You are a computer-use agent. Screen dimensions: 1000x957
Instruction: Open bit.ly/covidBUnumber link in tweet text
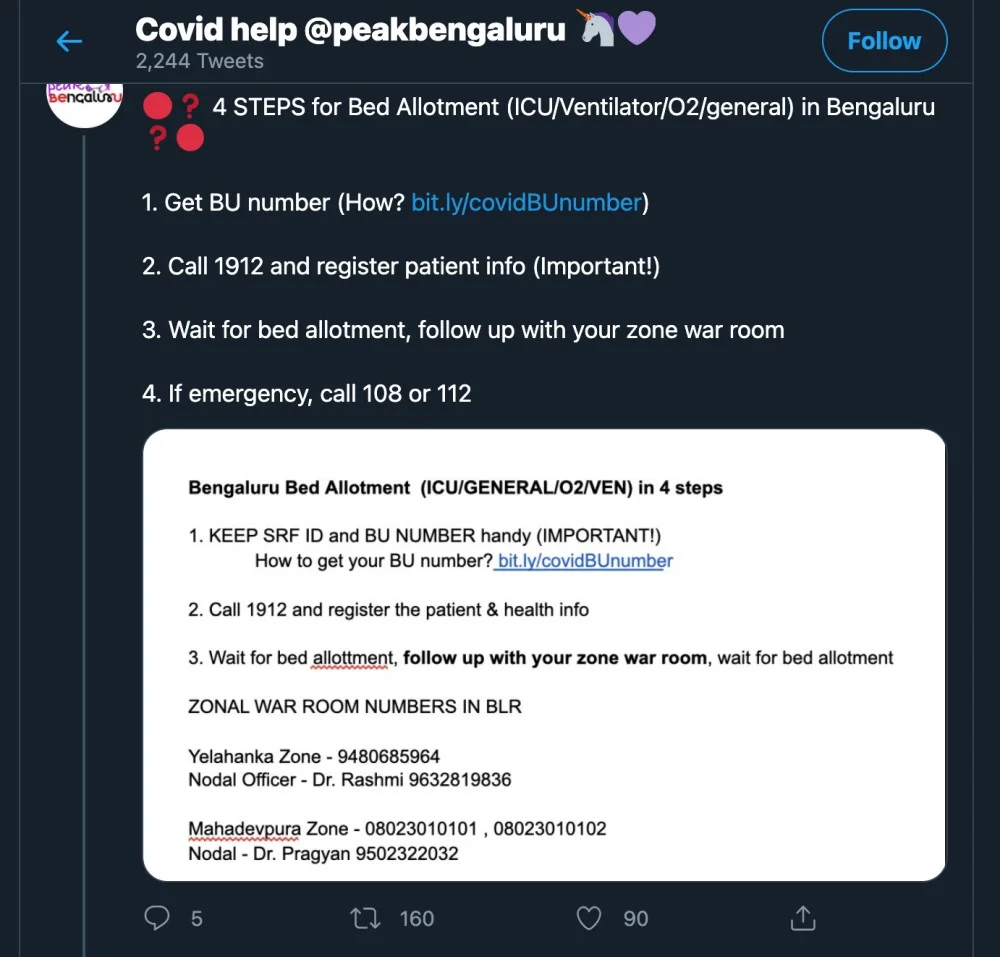click(x=526, y=202)
